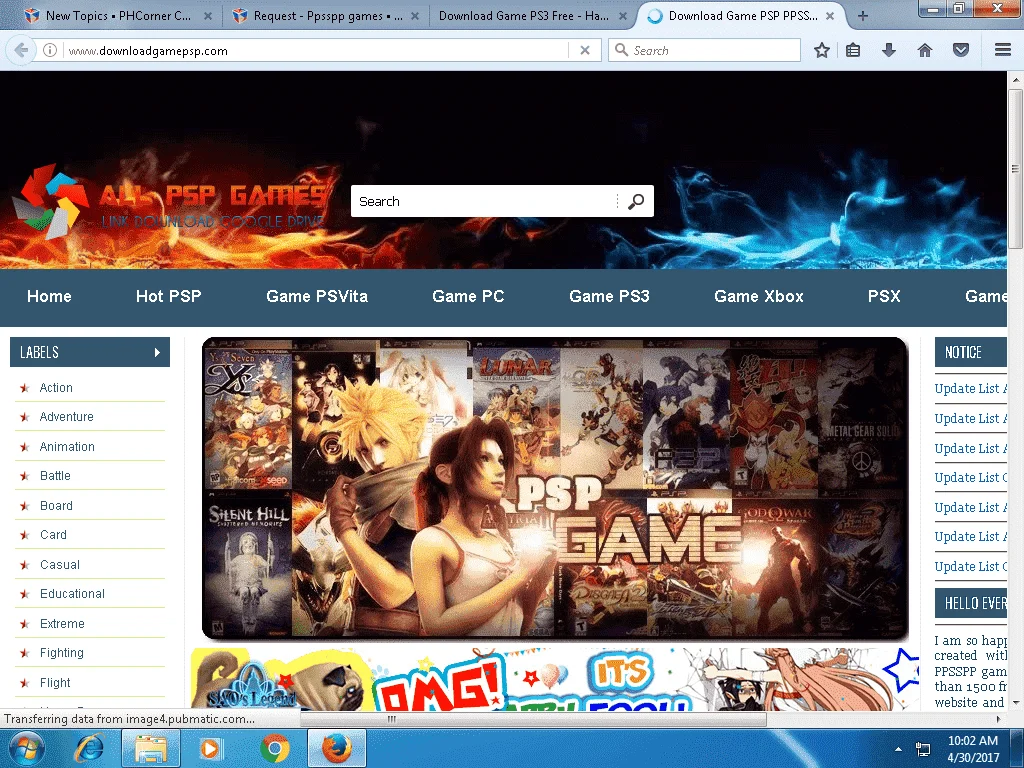Viewport: 1024px width, 768px height.
Task: Click the All PSP Games pinwheel logo
Action: tap(50, 200)
